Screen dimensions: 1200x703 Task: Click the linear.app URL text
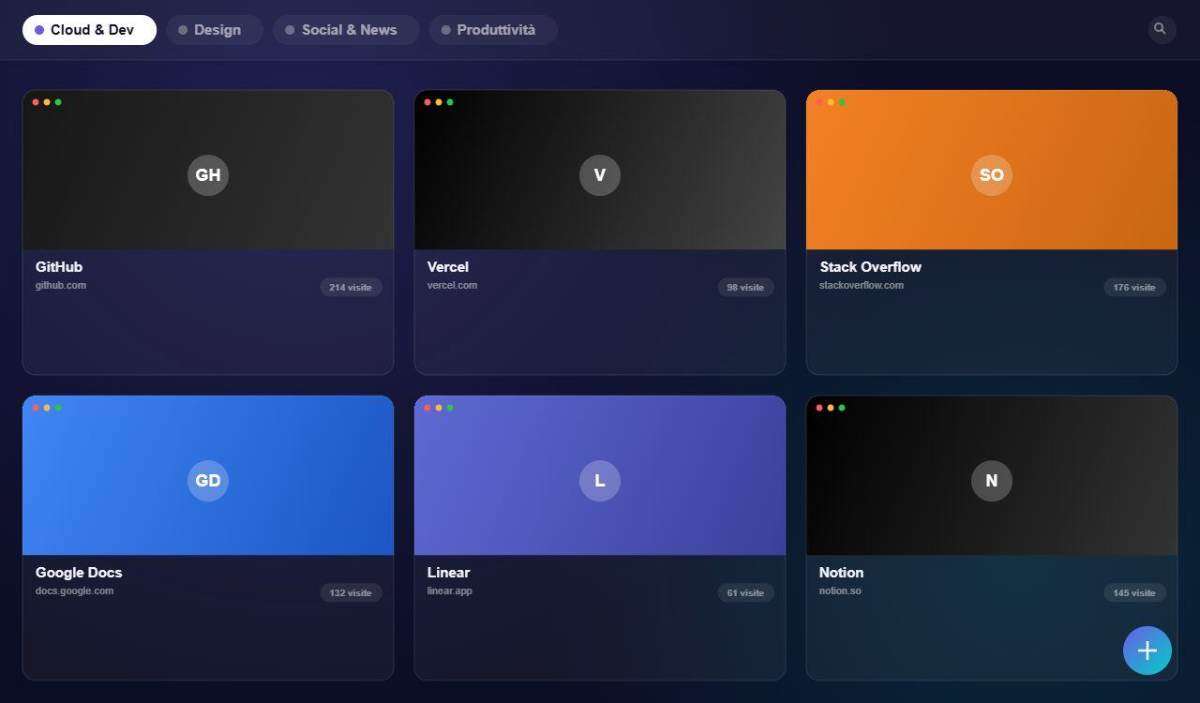[x=449, y=592]
